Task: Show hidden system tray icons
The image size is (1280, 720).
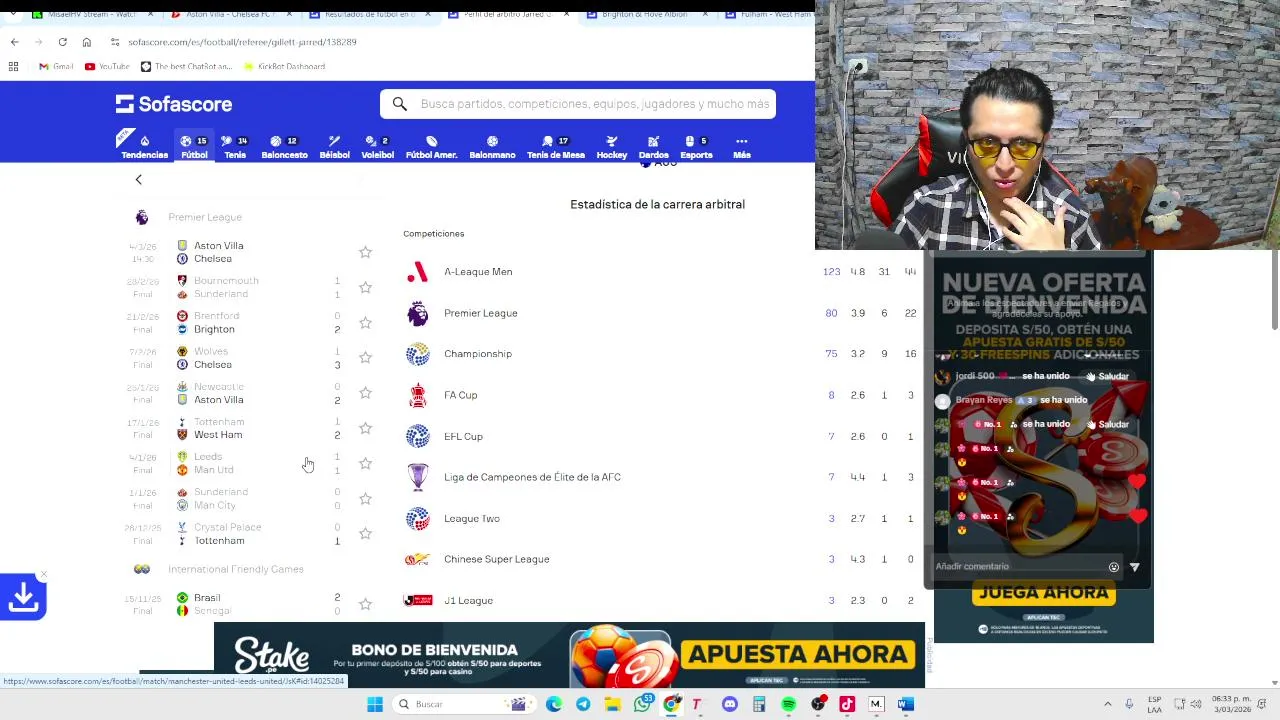Action: [x=1107, y=704]
